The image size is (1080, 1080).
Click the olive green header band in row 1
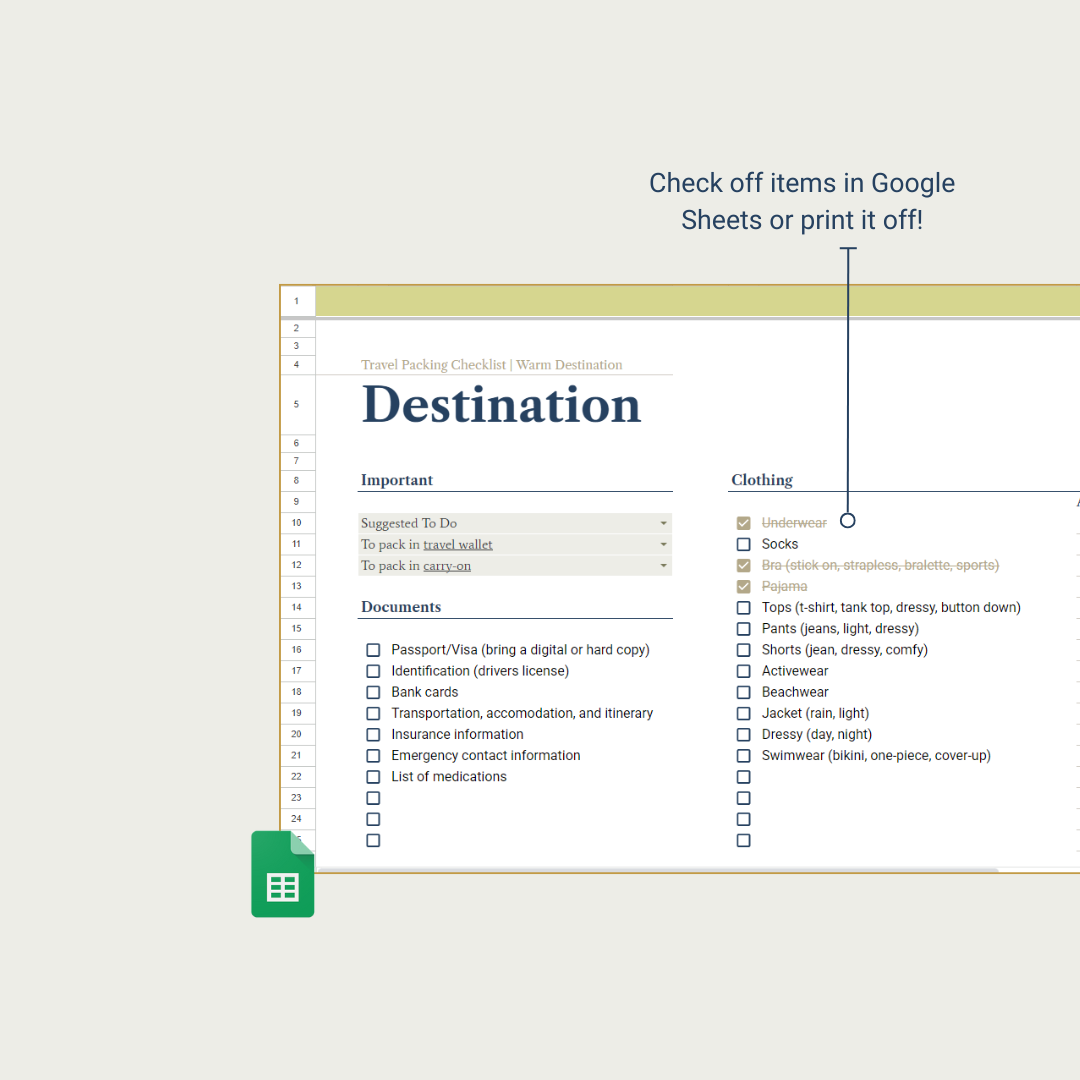tap(697, 301)
